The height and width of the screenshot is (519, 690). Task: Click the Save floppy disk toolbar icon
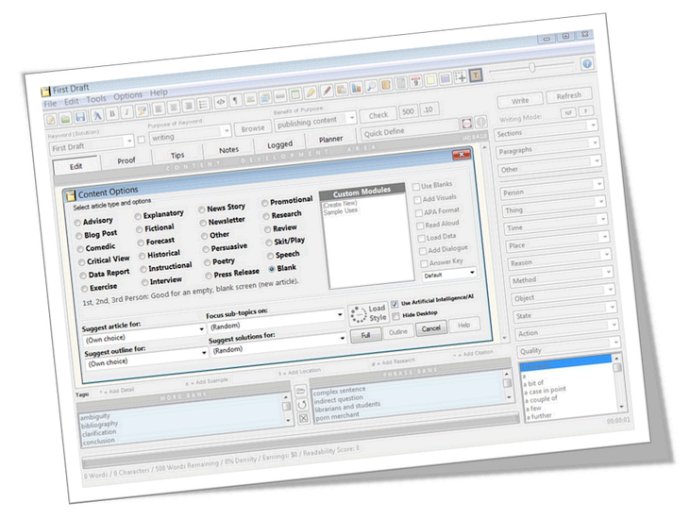click(x=81, y=117)
